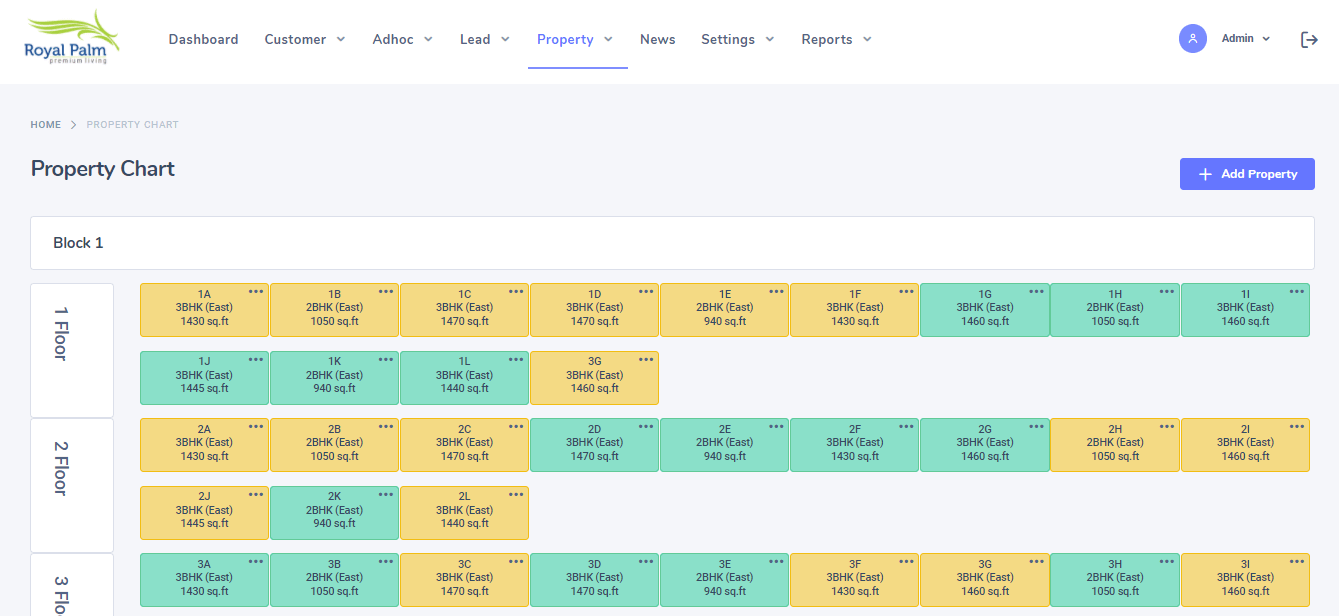The image size is (1339, 616).
Task: Open the Settings dropdown menu
Action: tap(737, 39)
